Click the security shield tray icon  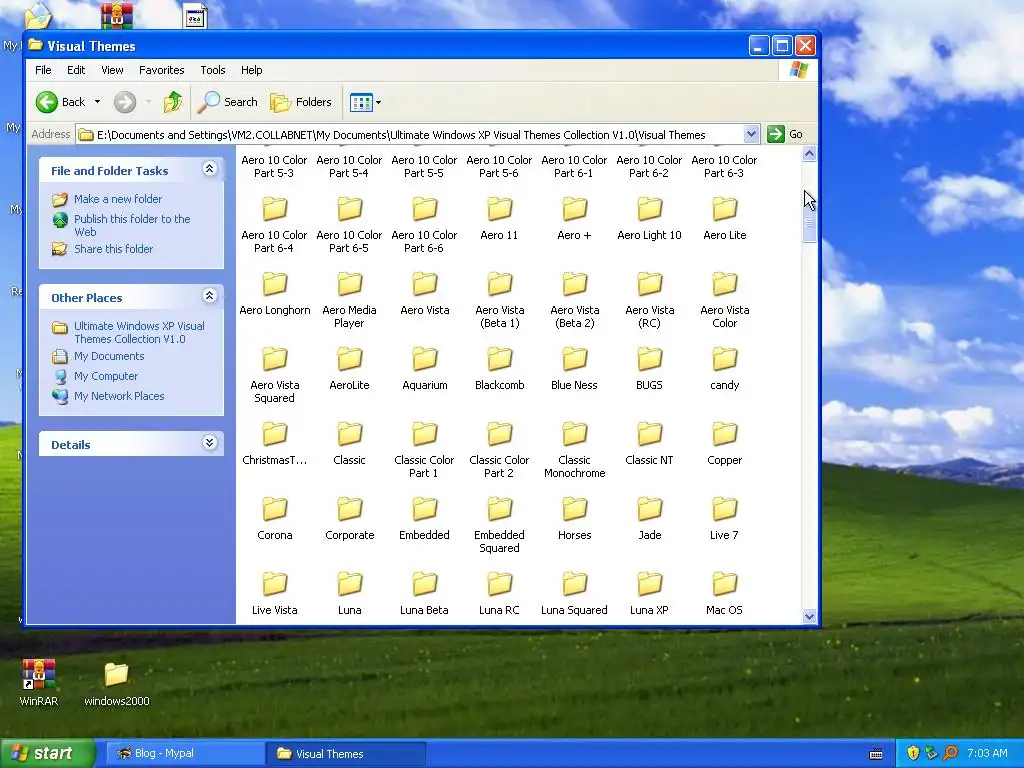pyautogui.click(x=913, y=753)
